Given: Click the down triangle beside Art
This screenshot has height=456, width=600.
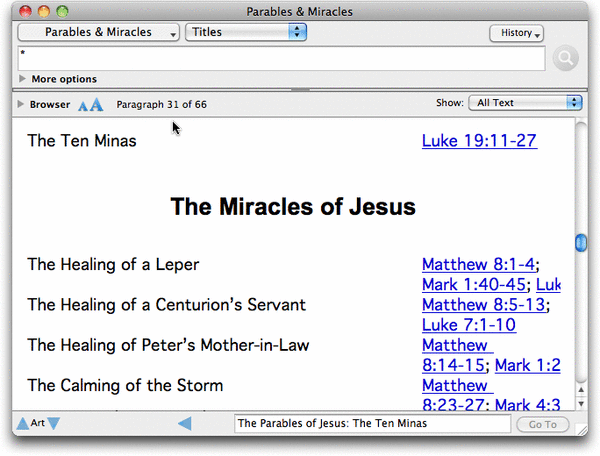Looking at the screenshot, I should (x=54, y=424).
